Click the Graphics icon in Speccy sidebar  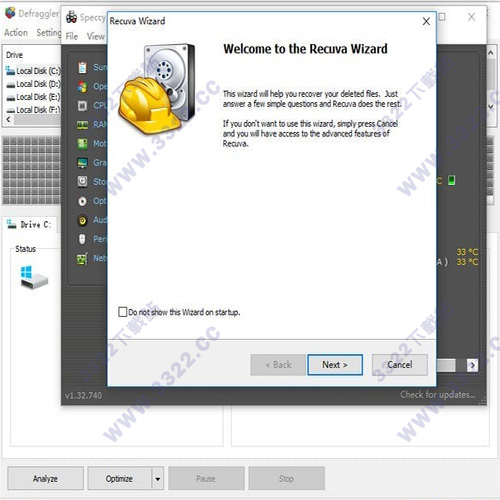(x=82, y=163)
